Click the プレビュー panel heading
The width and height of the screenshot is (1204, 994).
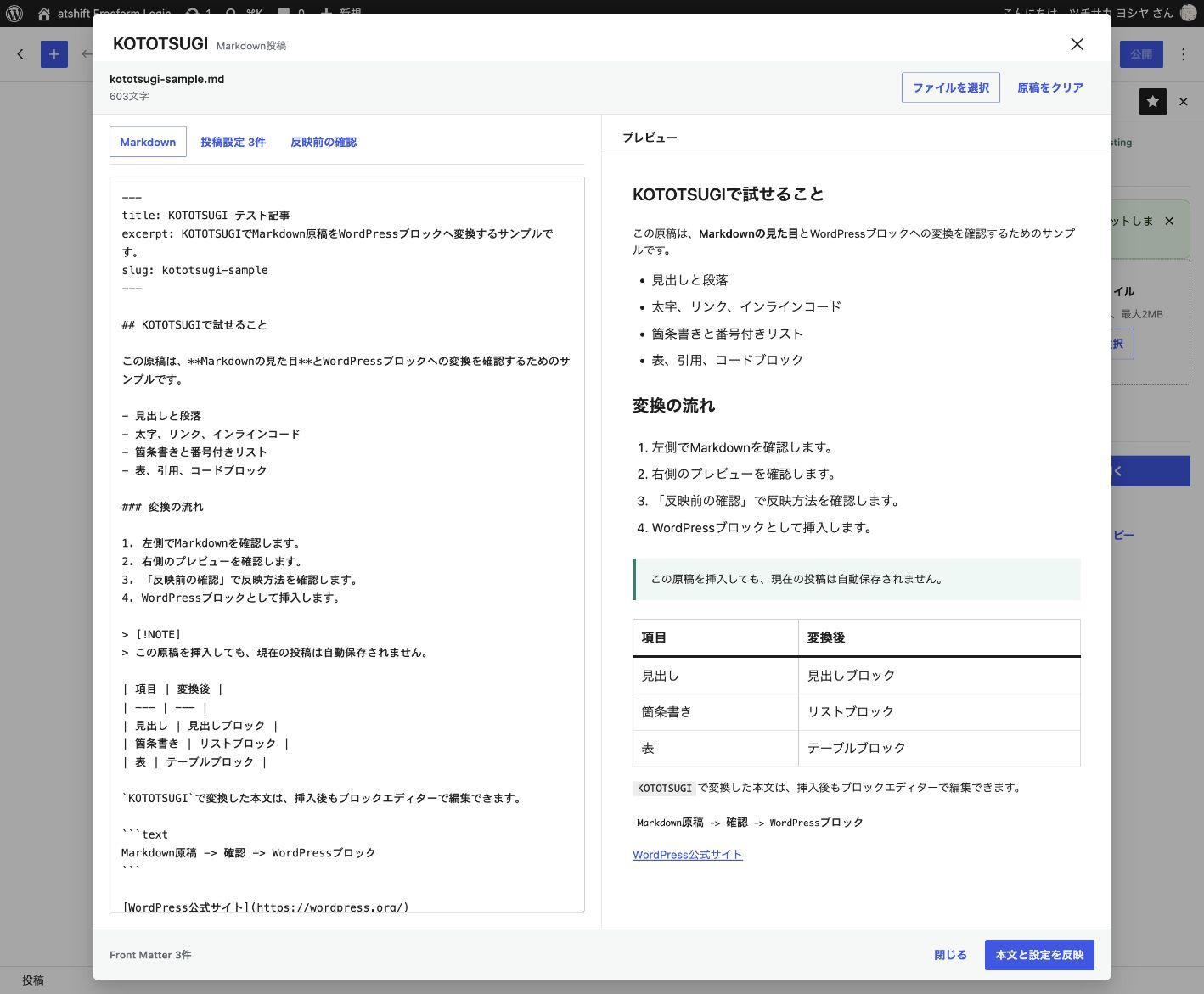coord(650,138)
